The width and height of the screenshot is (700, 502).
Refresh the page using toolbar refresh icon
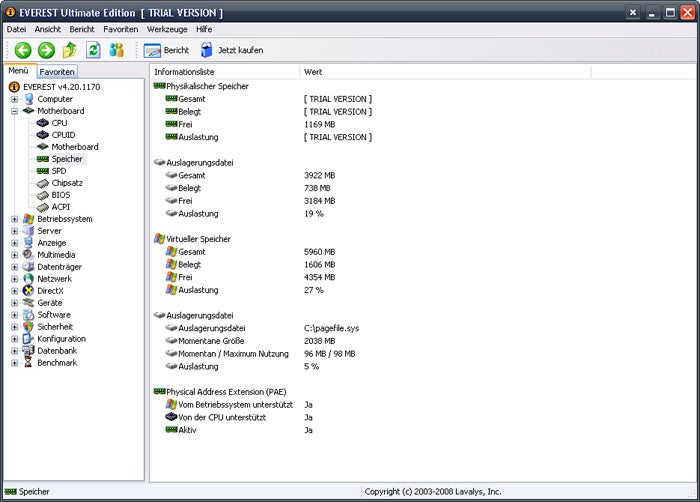[x=93, y=50]
